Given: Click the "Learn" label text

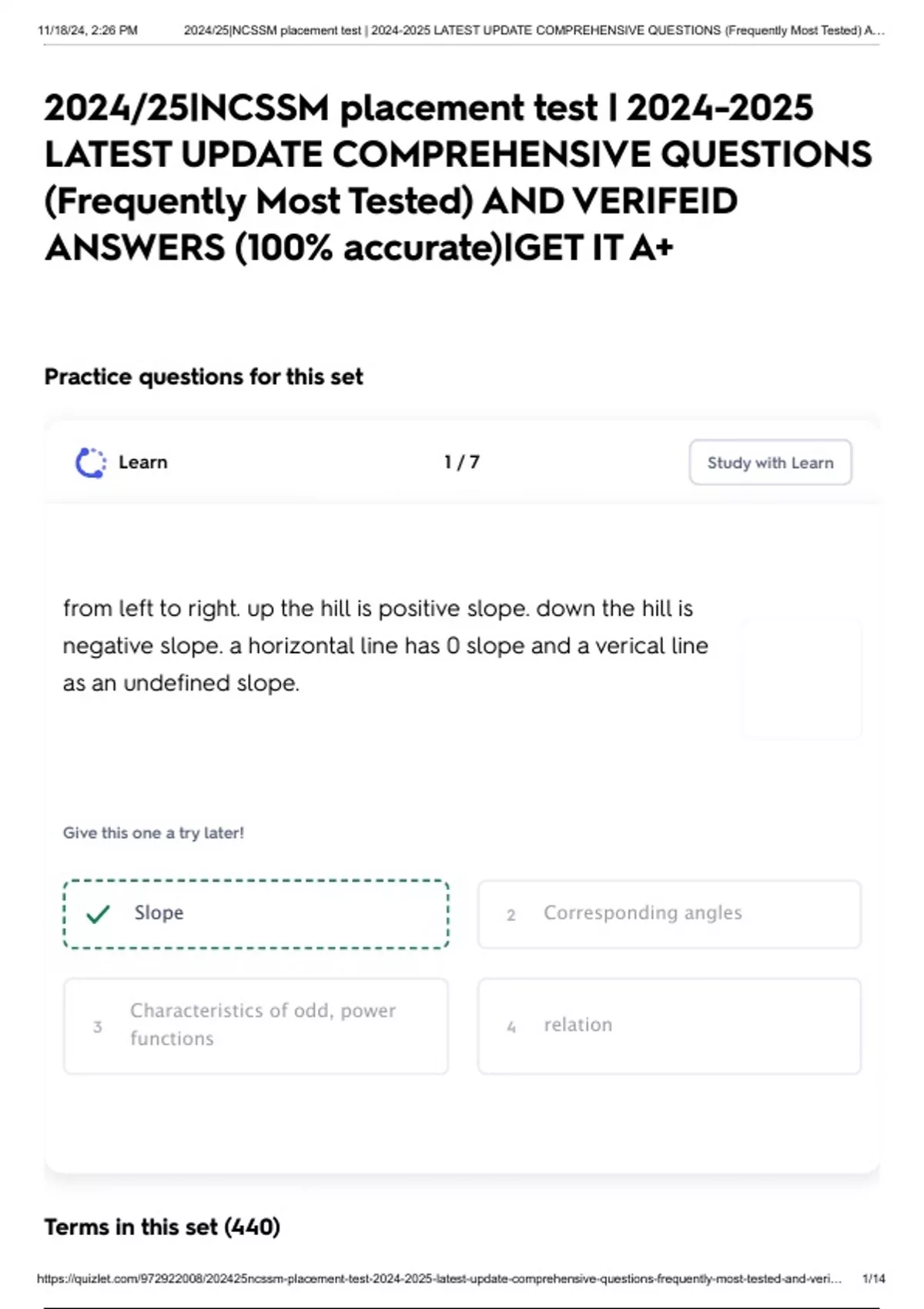Looking at the screenshot, I should [x=142, y=463].
